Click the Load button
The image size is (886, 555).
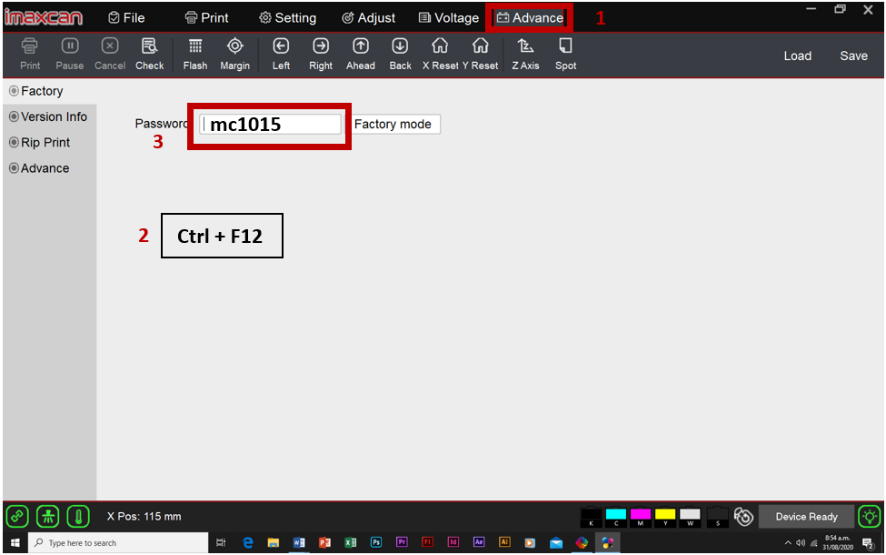point(797,56)
